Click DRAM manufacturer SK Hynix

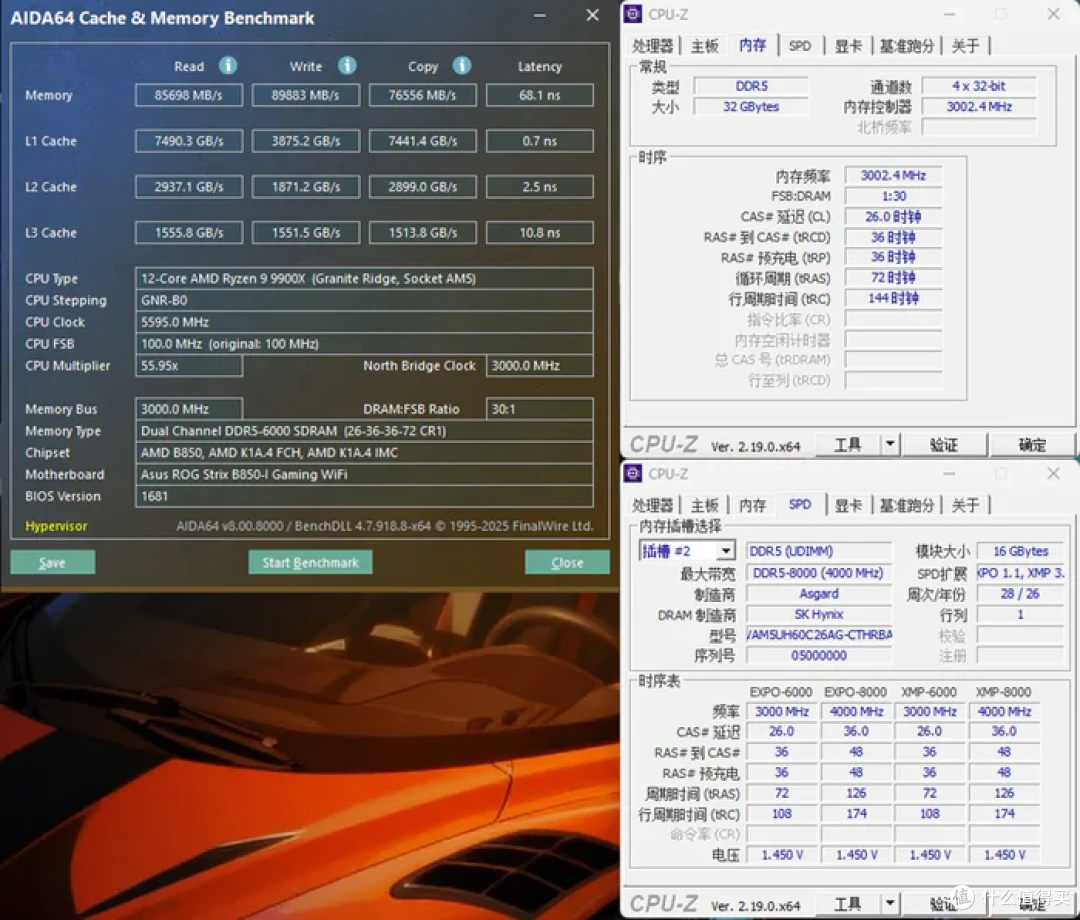(818, 614)
